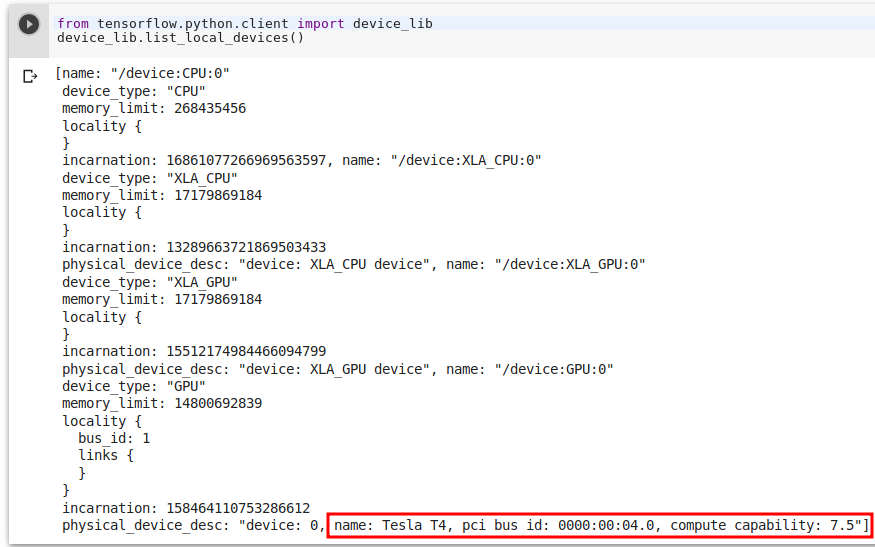Click the code line 'device_lib.list_local_devices()'
The height and width of the screenshot is (547, 875).
[x=180, y=38]
